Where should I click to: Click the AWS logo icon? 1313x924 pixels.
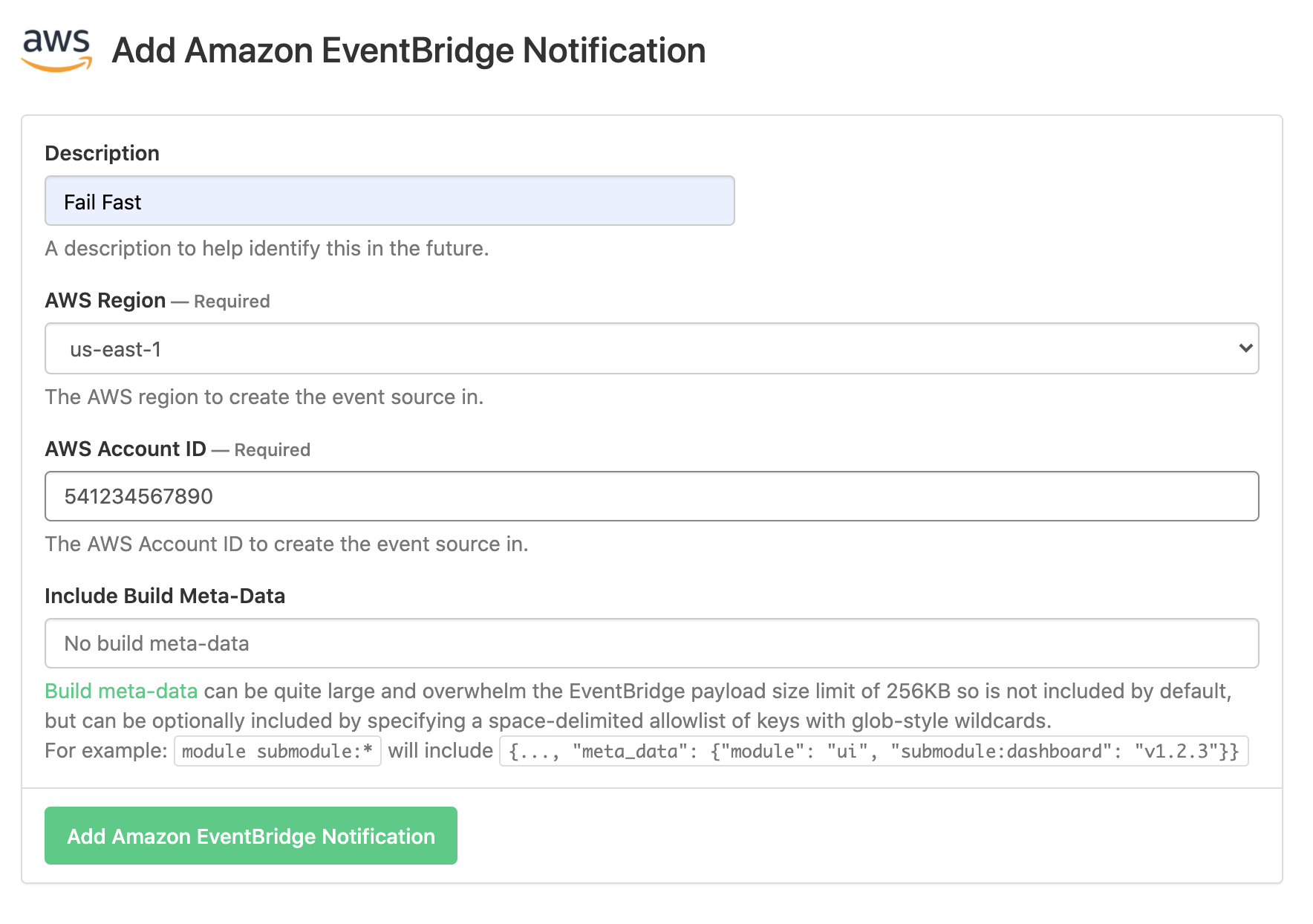point(57,50)
